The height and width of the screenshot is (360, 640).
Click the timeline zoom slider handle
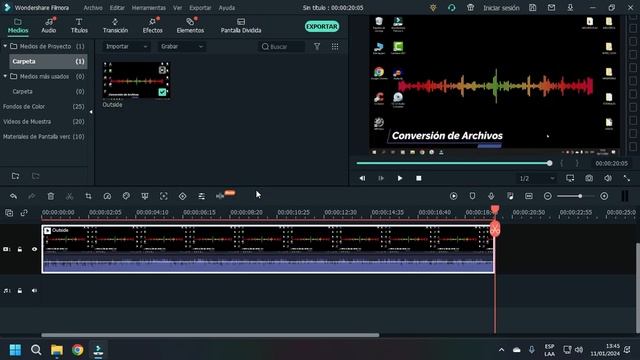[x=580, y=196]
